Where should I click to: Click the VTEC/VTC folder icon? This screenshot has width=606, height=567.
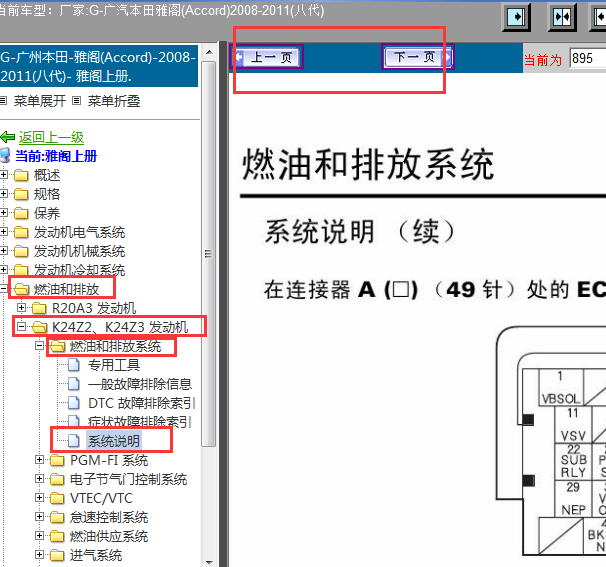[57, 498]
